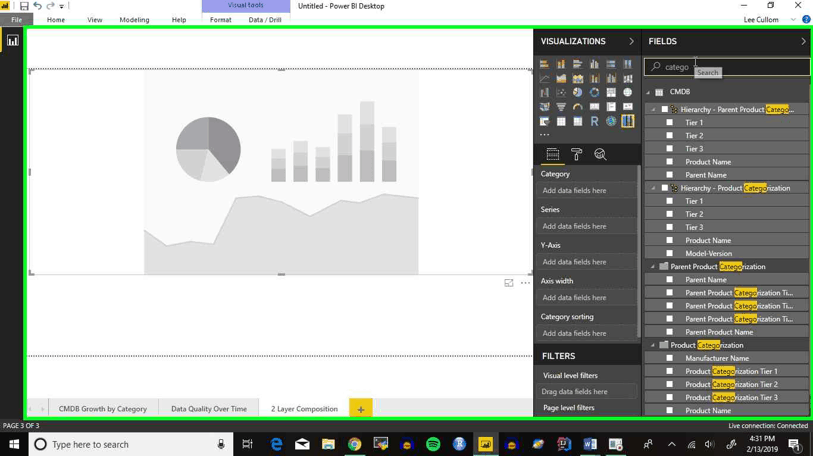Viewport: 815px width, 458px height.
Task: Select the Donut chart visual
Action: pyautogui.click(x=594, y=93)
